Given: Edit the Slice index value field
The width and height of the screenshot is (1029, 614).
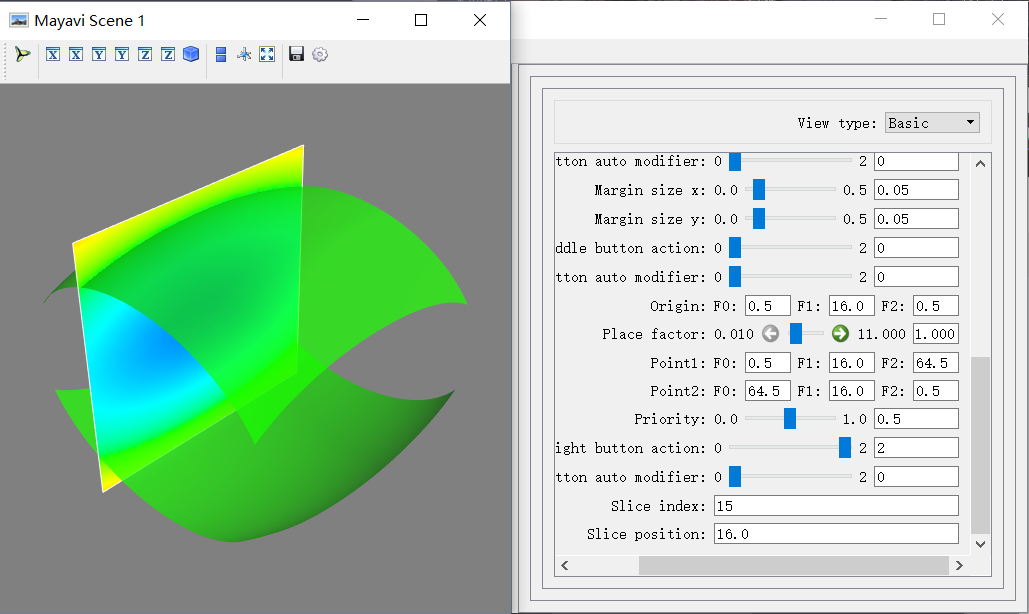Looking at the screenshot, I should (x=836, y=505).
